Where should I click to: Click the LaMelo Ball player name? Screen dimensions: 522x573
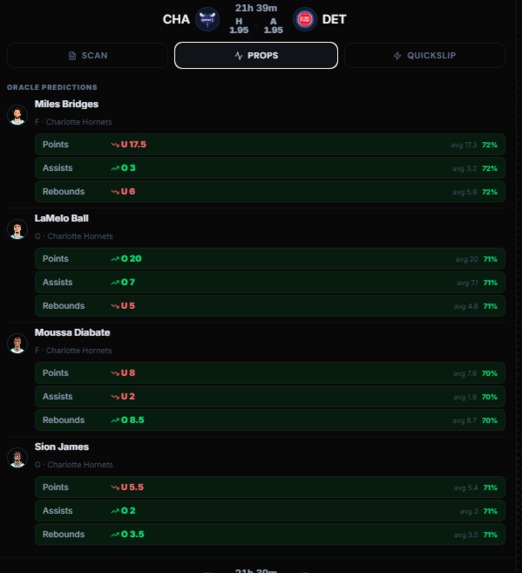pyautogui.click(x=61, y=218)
